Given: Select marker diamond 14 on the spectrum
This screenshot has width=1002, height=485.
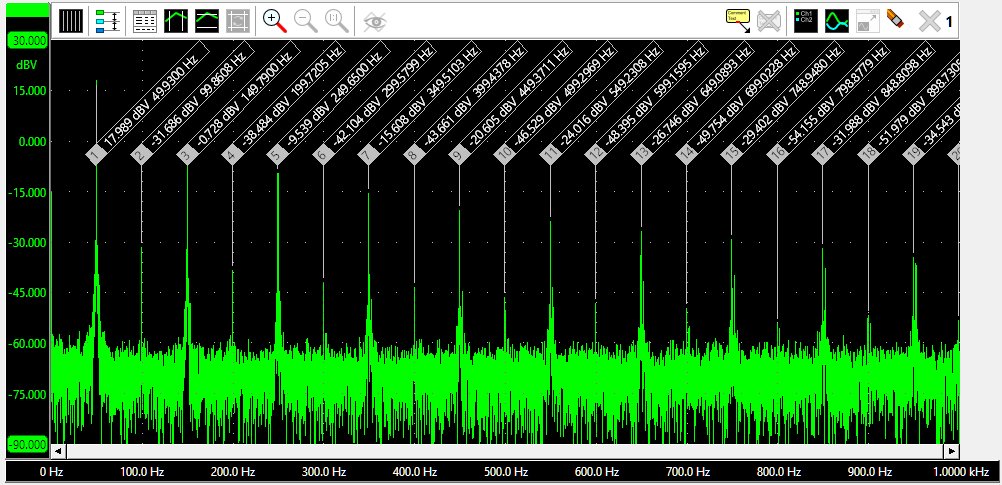Looking at the screenshot, I should [x=686, y=155].
